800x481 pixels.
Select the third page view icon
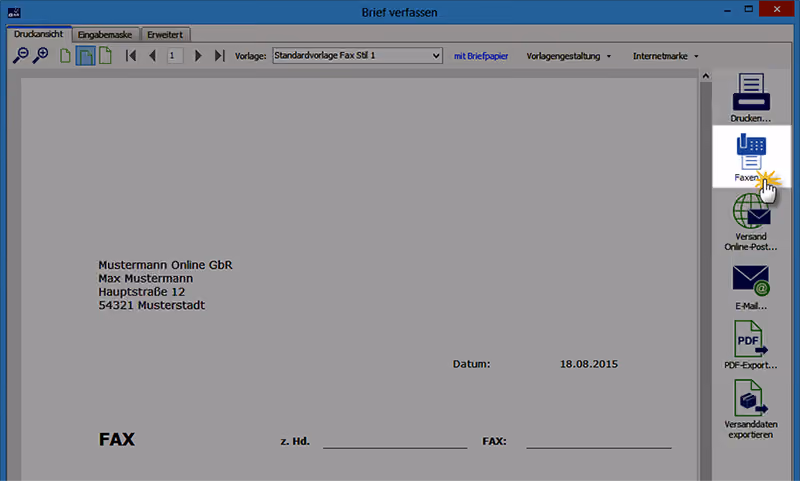pyautogui.click(x=105, y=55)
